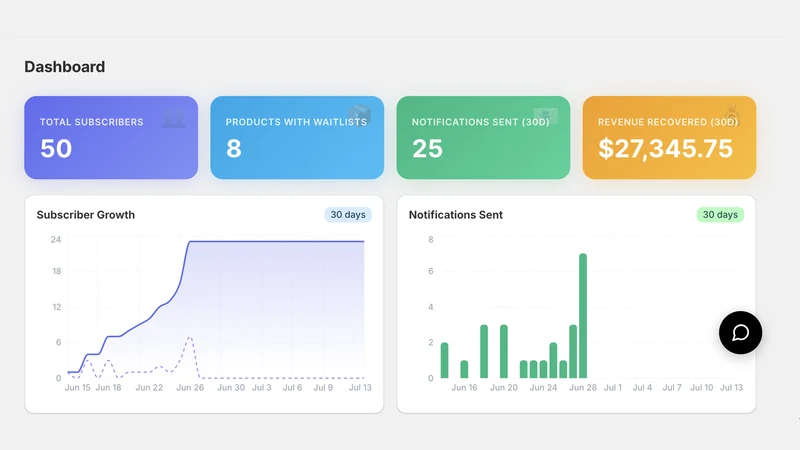This screenshot has height=450, width=800.
Task: Click the Jul 6 label on Subscriber Growth axis
Action: tap(292, 388)
